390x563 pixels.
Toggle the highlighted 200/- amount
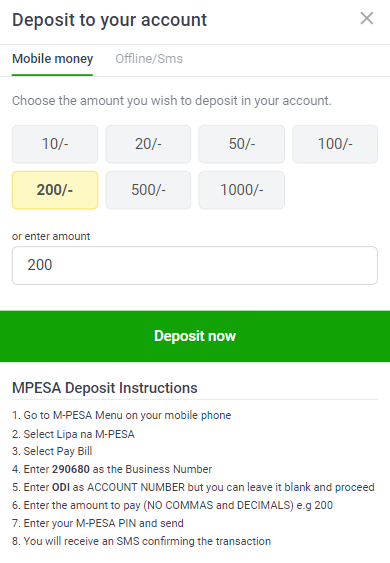coord(55,190)
